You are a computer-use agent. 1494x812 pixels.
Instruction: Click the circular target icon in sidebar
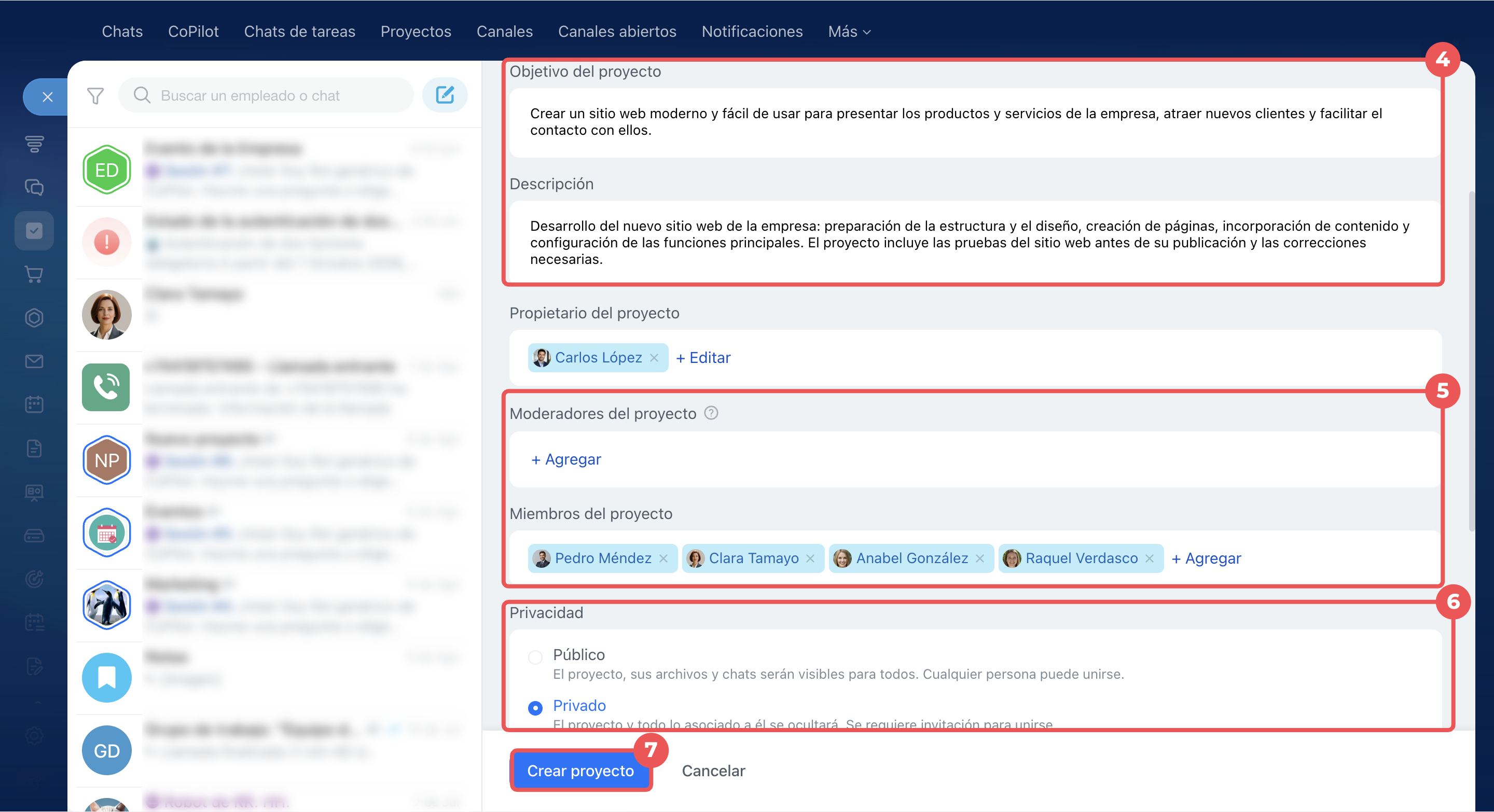tap(34, 579)
